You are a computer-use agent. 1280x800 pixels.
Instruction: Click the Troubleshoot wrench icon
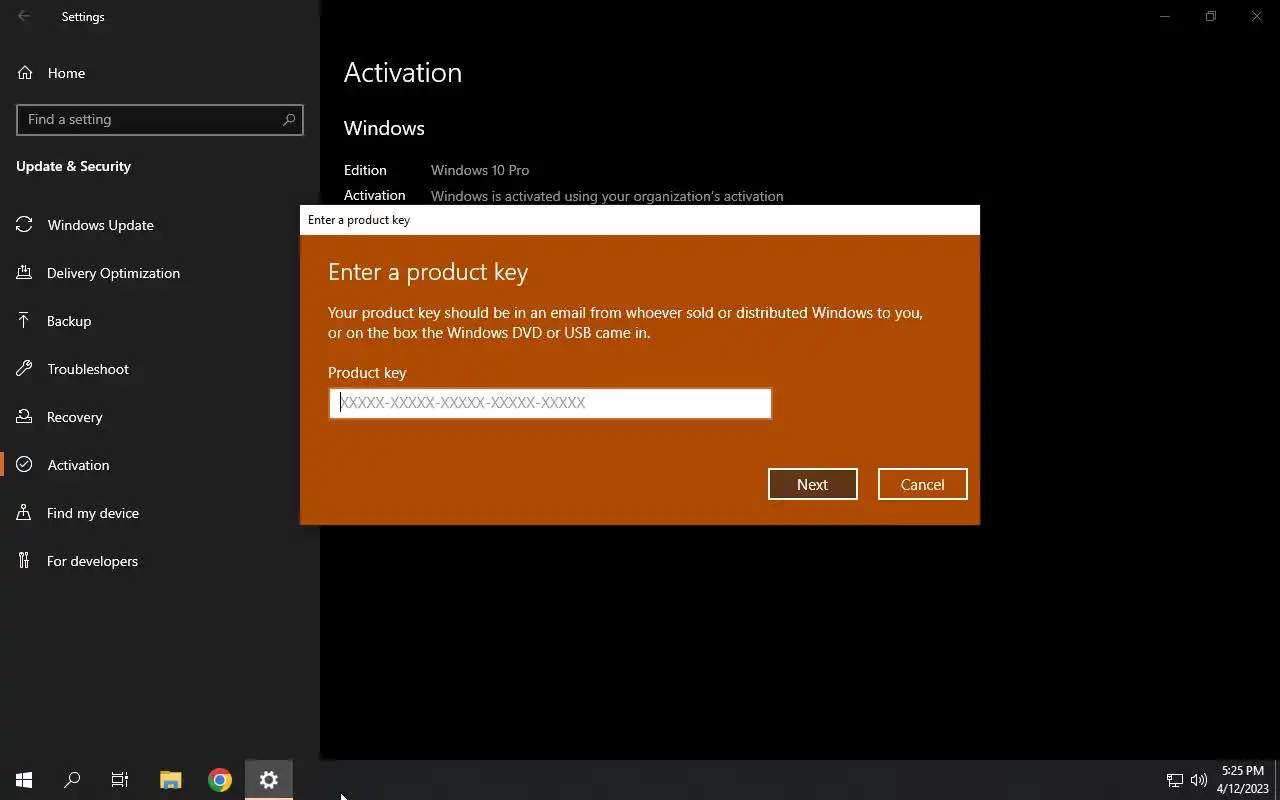(x=25, y=369)
